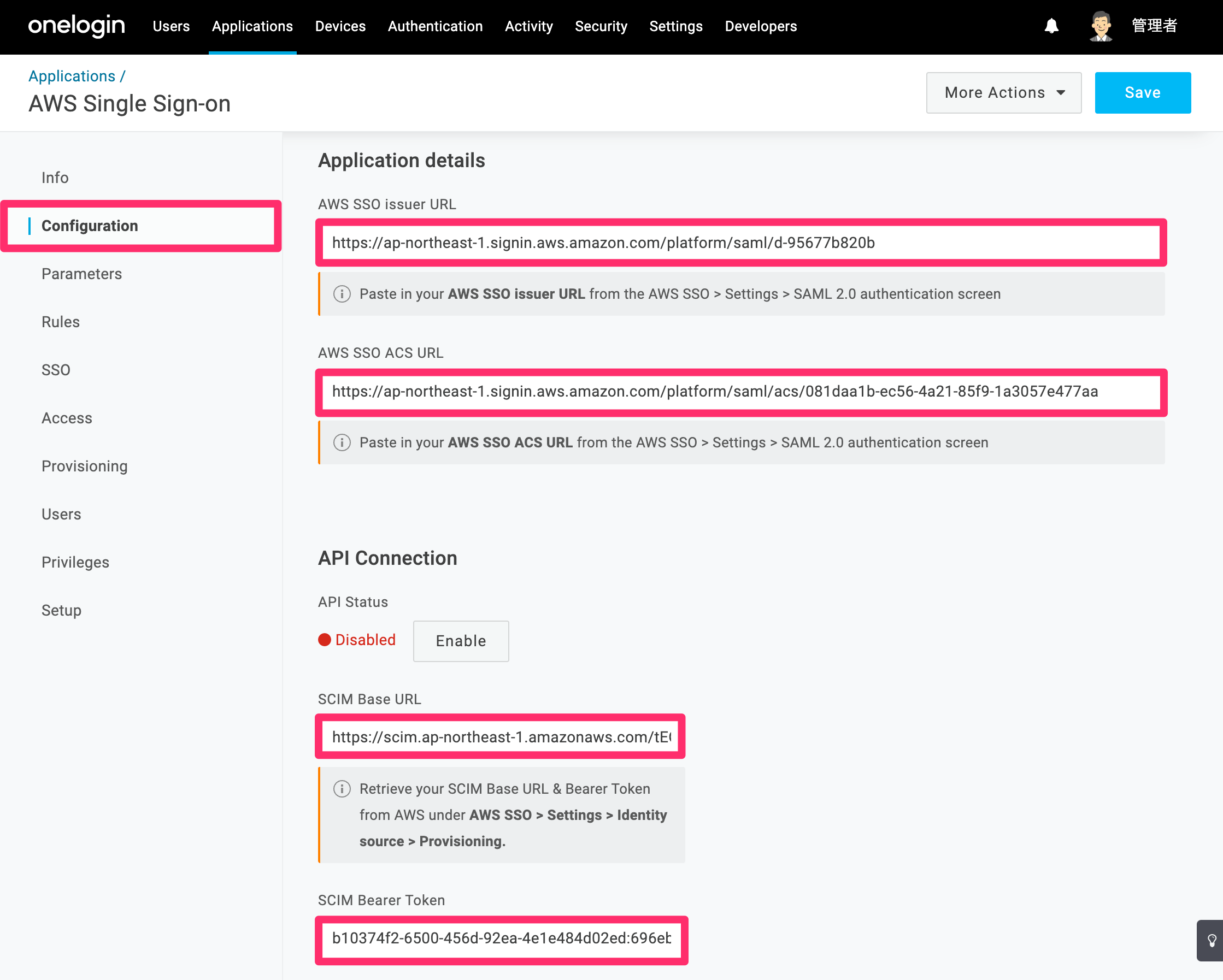
Task: Click info icon beside issuer URL hint
Action: (x=342, y=294)
